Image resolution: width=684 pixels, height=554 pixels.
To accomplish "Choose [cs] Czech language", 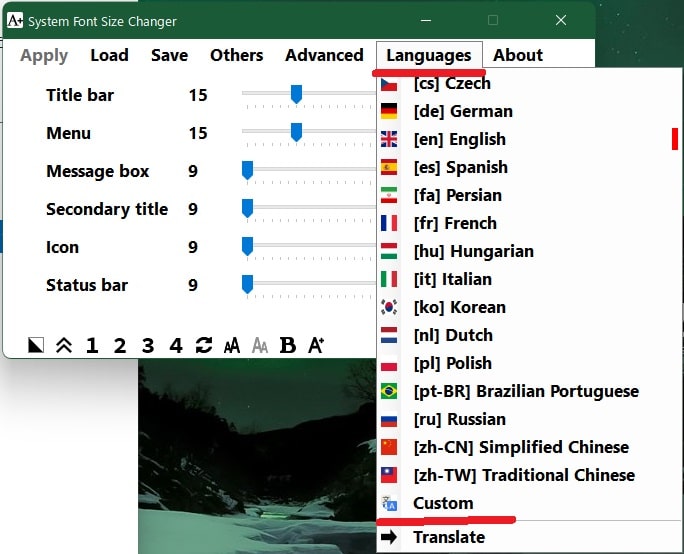I will tap(530, 83).
